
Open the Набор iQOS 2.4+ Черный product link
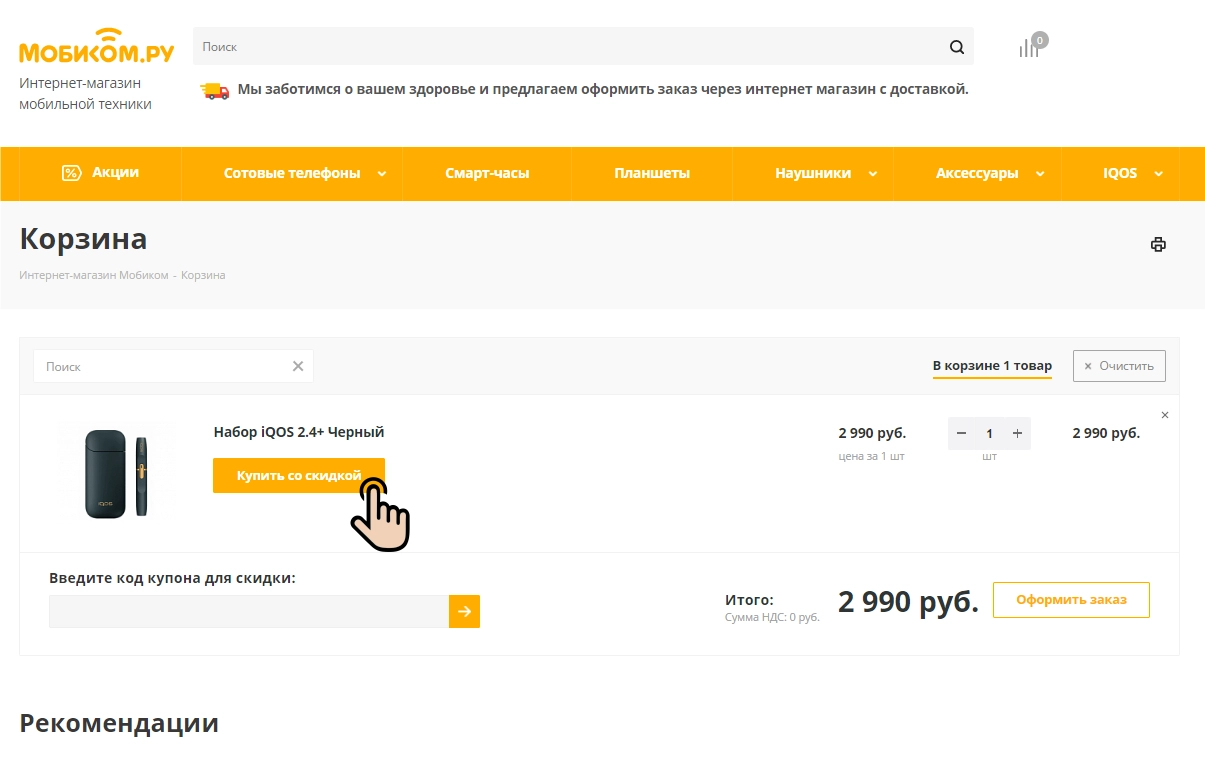point(299,432)
